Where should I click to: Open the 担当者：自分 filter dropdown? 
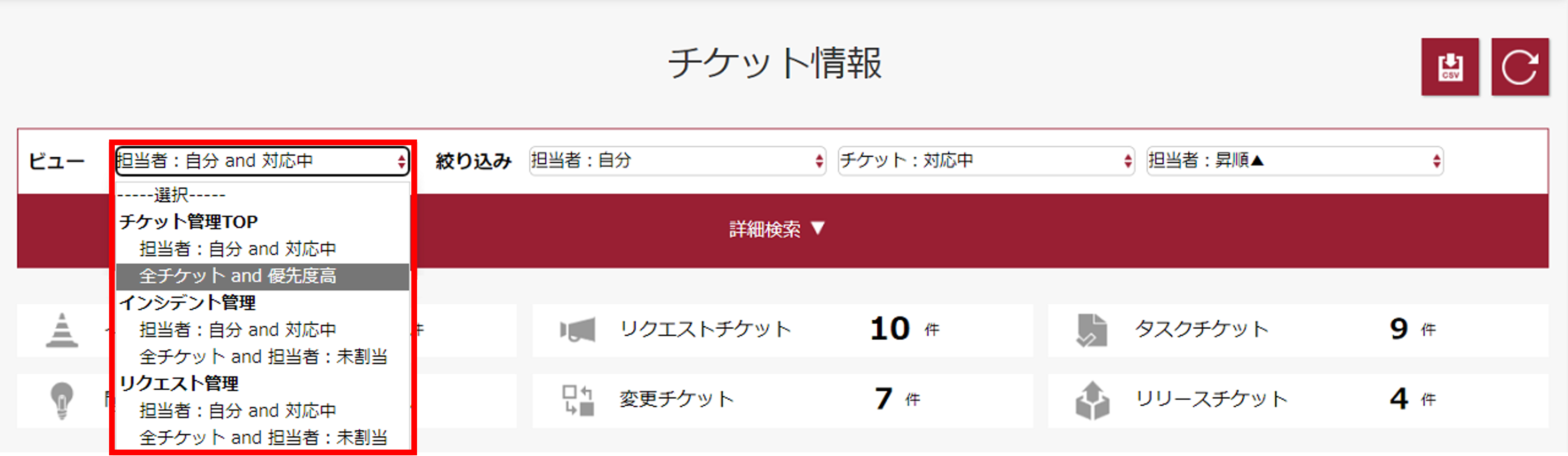point(678,161)
